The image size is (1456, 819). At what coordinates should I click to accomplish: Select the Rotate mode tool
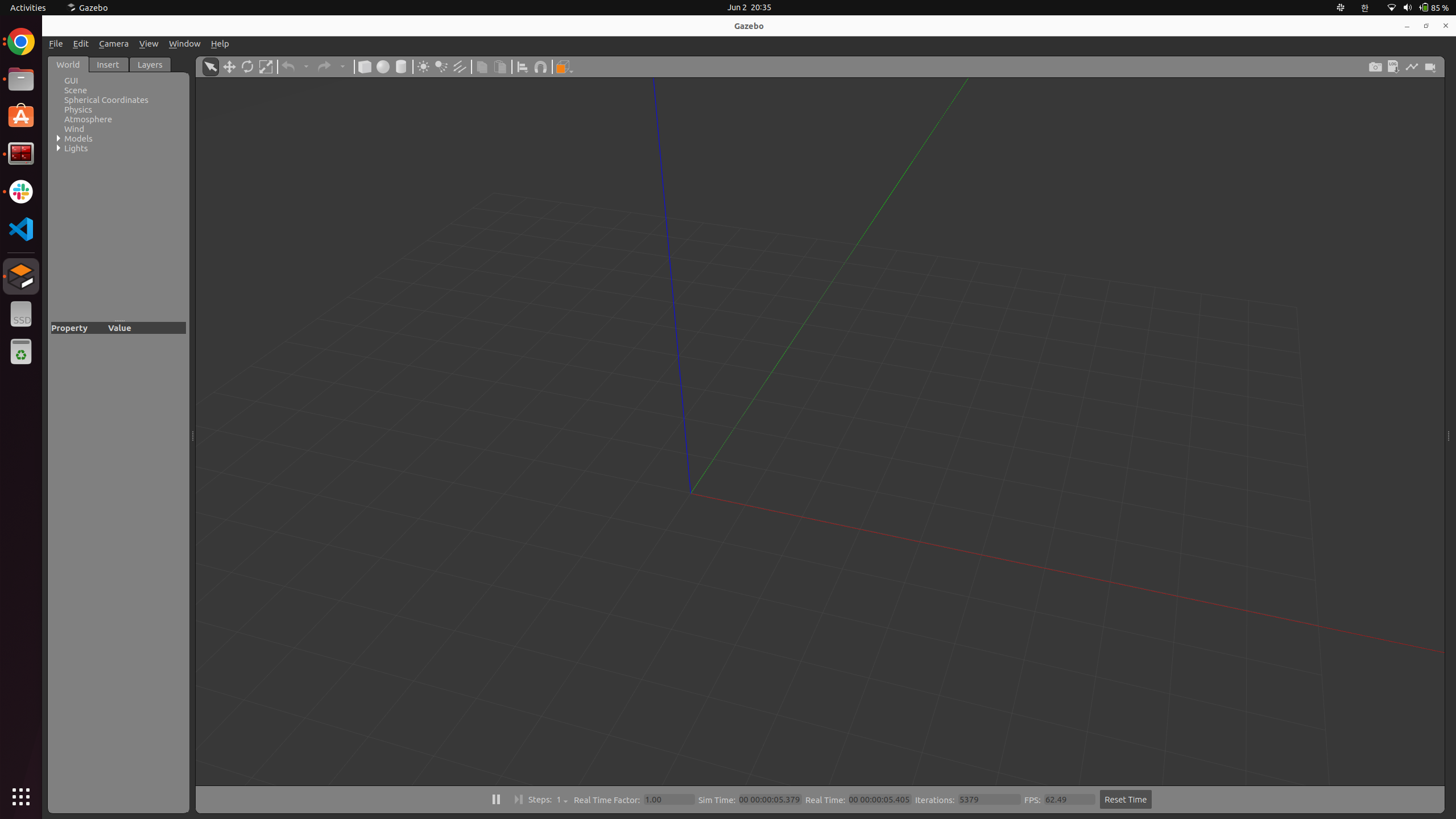pos(247,67)
